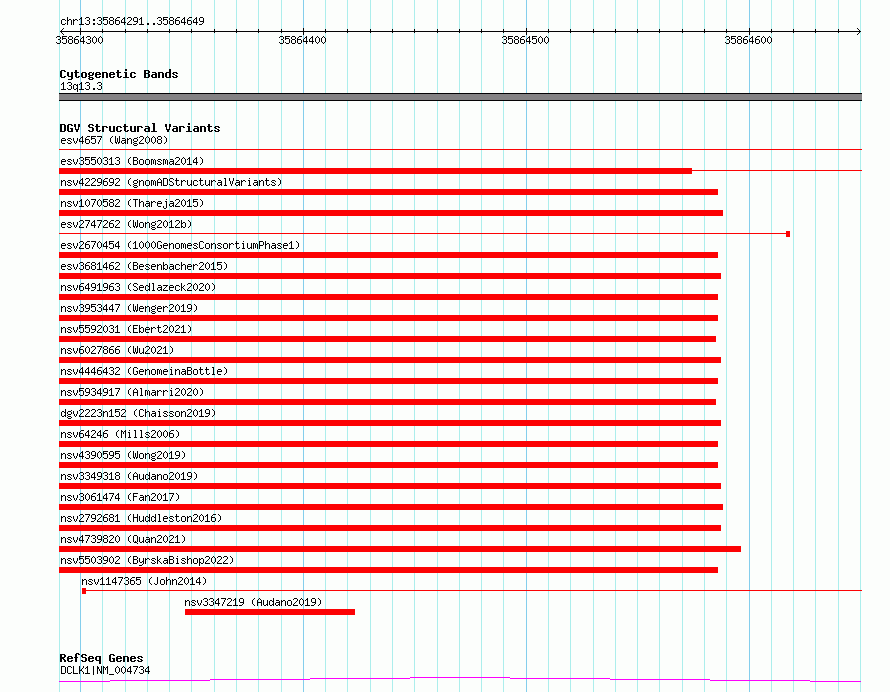The width and height of the screenshot is (890, 692).
Task: Click the short red bar under nsv3347219
Action: pos(270,612)
